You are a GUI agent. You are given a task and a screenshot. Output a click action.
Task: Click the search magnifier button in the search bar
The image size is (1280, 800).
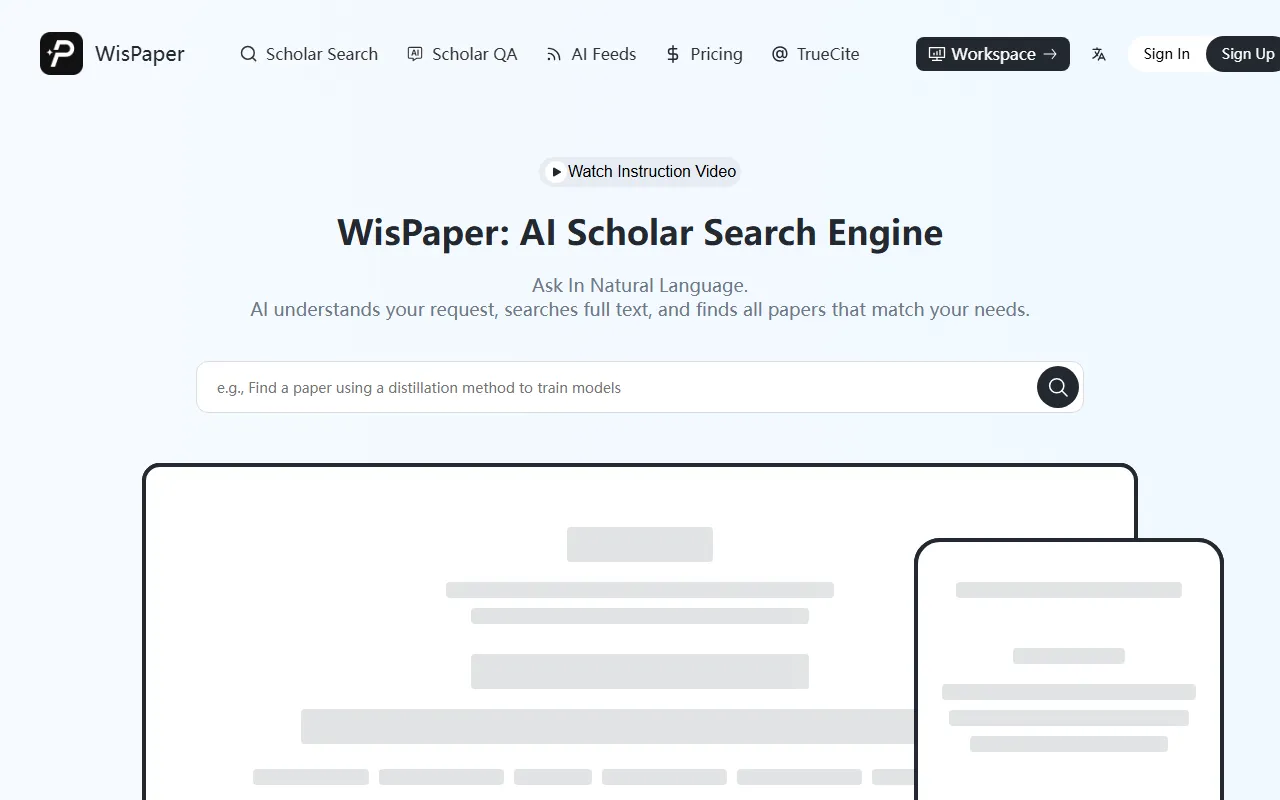pyautogui.click(x=1057, y=387)
